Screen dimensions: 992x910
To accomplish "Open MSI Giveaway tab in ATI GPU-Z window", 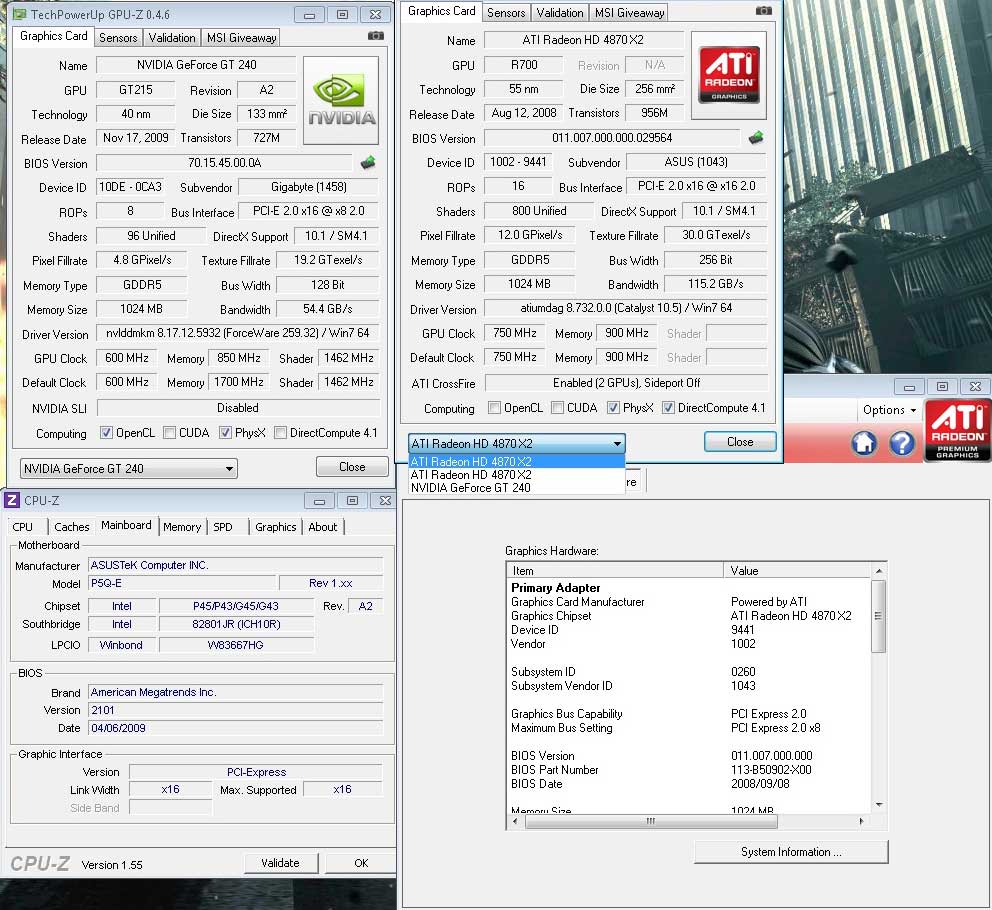I will pyautogui.click(x=629, y=12).
